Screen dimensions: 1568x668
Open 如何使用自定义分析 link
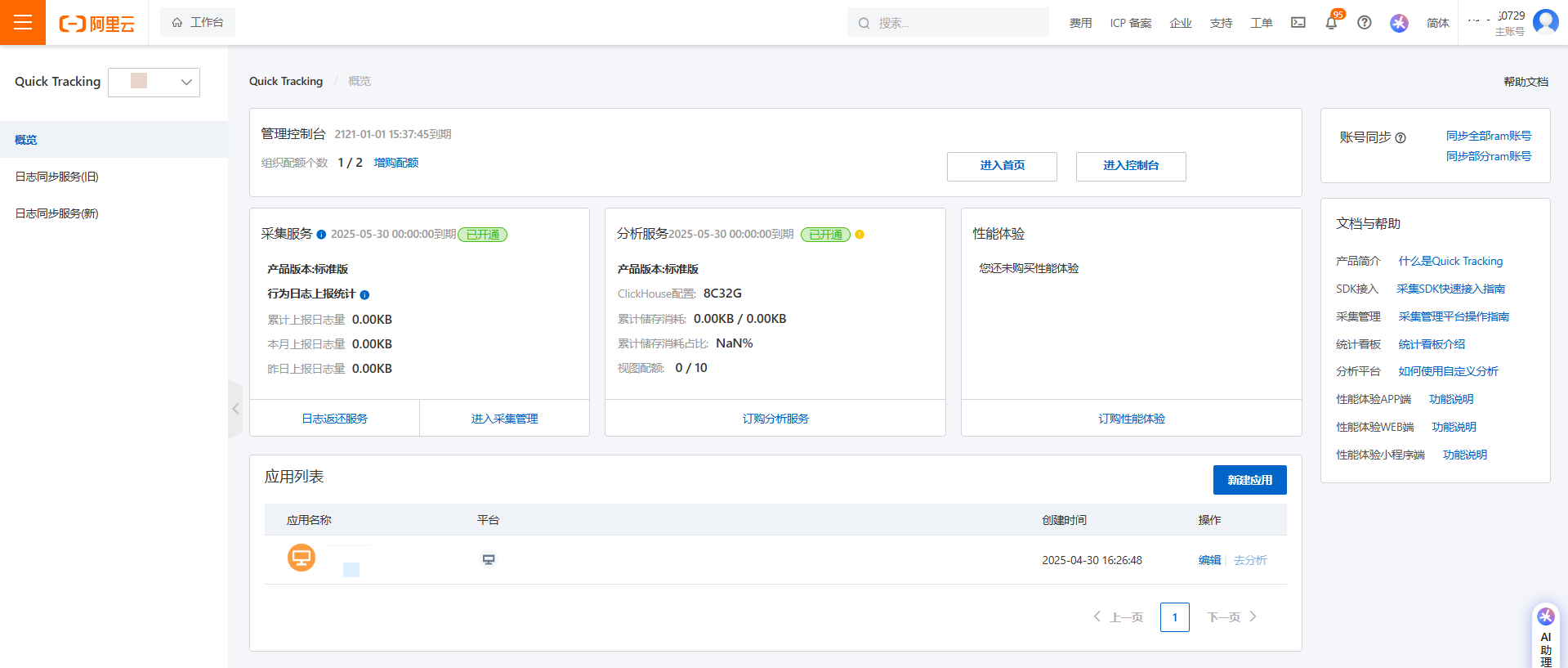[1448, 371]
